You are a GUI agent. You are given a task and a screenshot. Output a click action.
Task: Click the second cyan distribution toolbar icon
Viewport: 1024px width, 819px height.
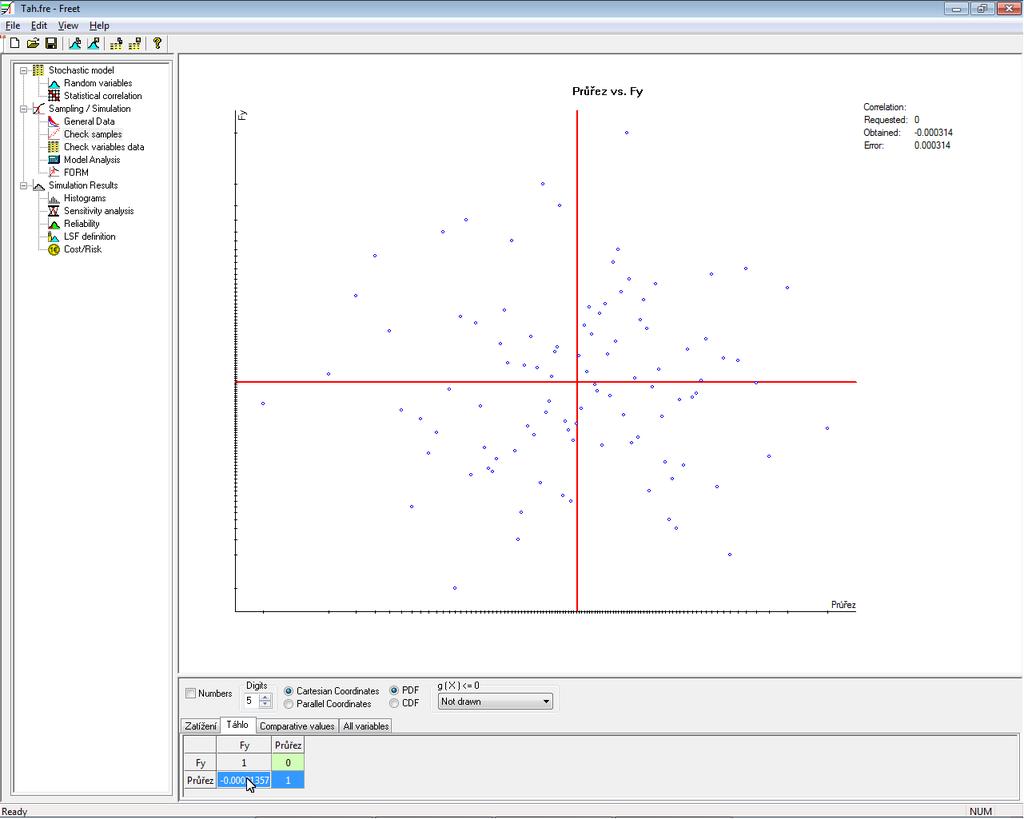[93, 44]
